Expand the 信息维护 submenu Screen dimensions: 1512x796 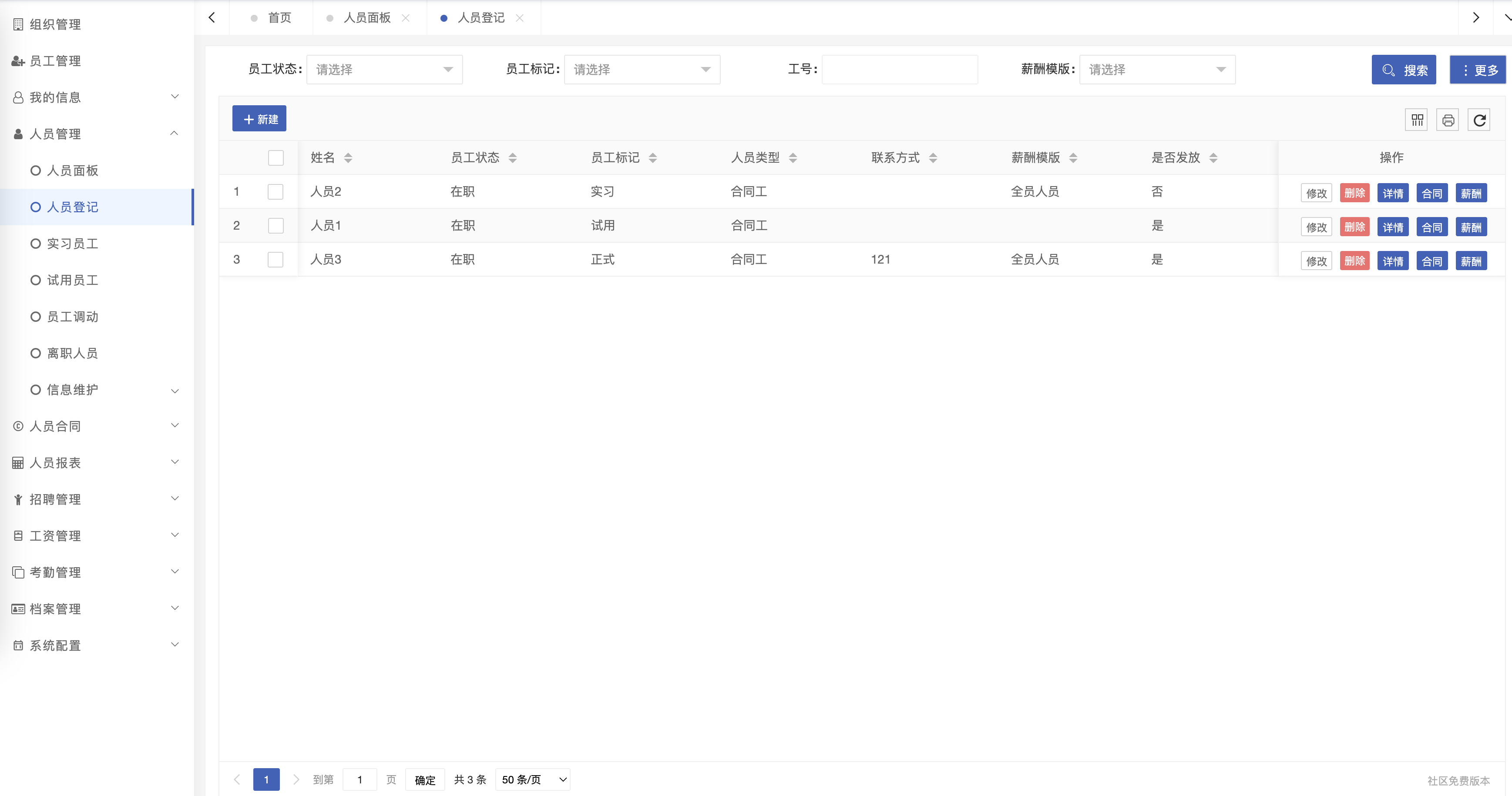click(x=97, y=389)
